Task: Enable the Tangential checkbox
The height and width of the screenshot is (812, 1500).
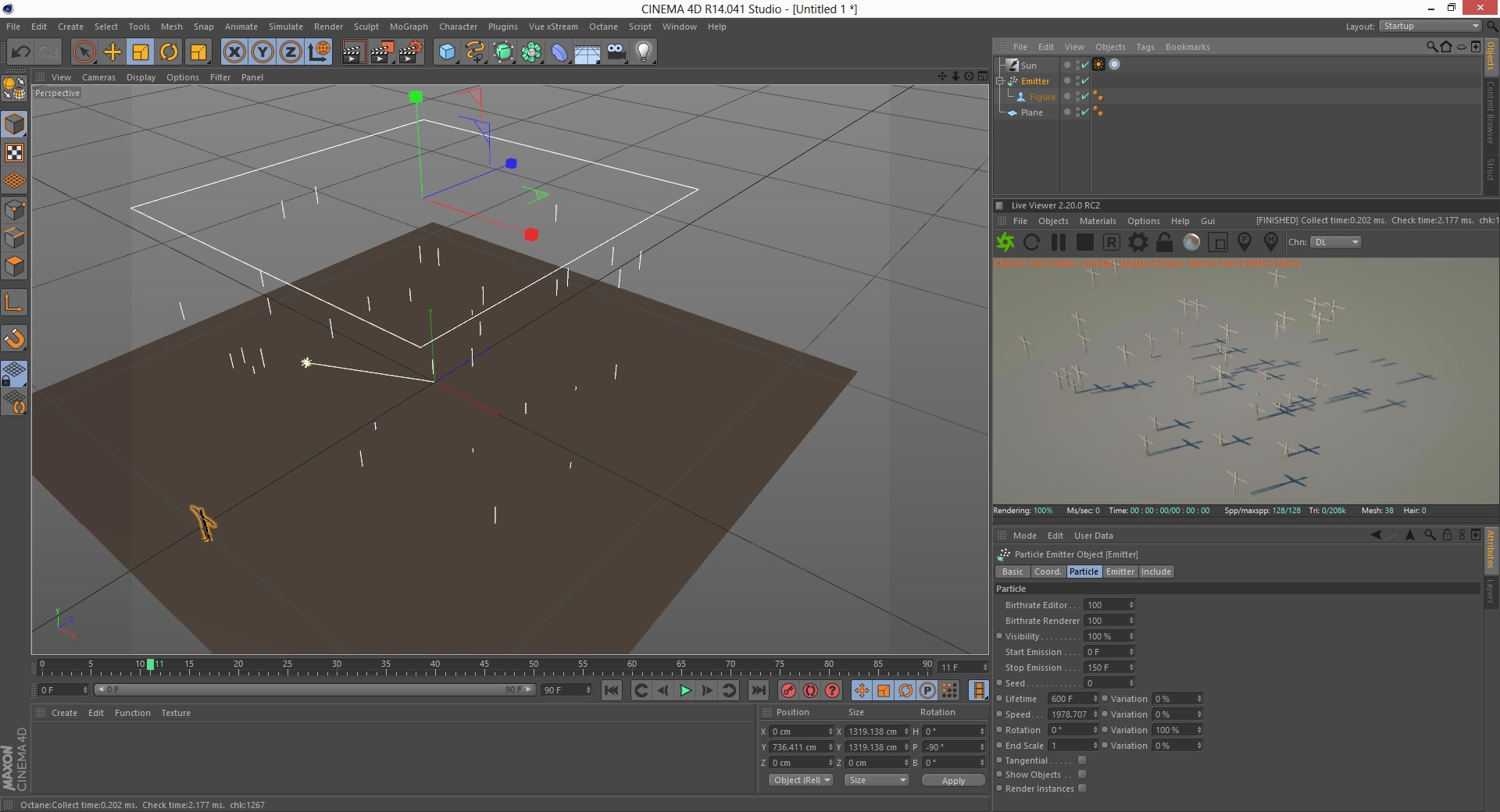Action: point(1082,760)
